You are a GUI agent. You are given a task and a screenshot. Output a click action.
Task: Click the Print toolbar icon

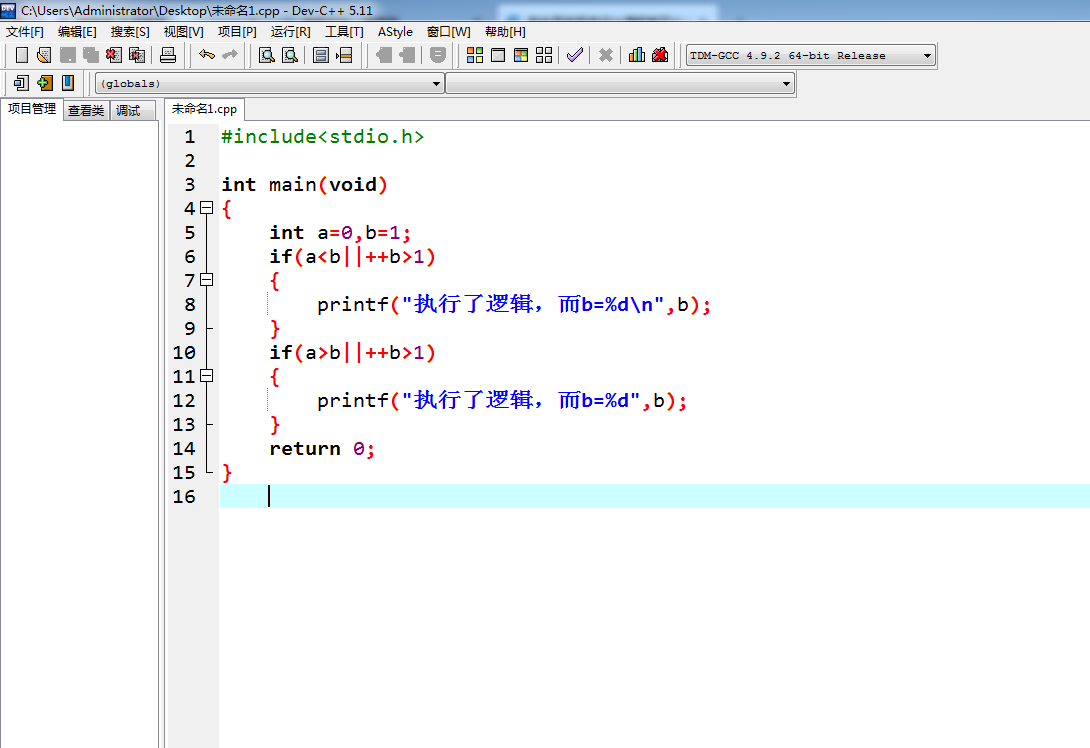click(x=168, y=55)
